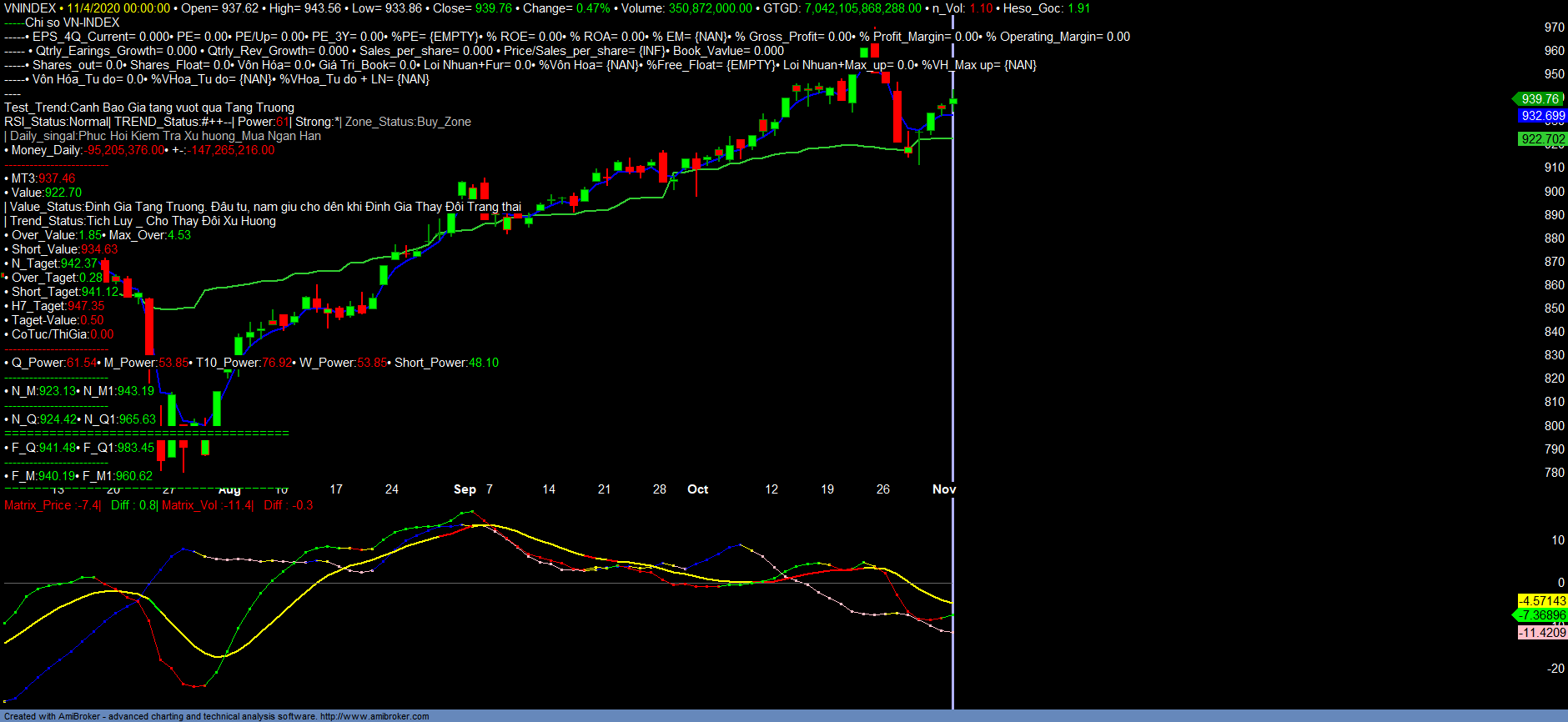Select the blue 932.699 value tag
1568x722 pixels.
click(x=1542, y=117)
